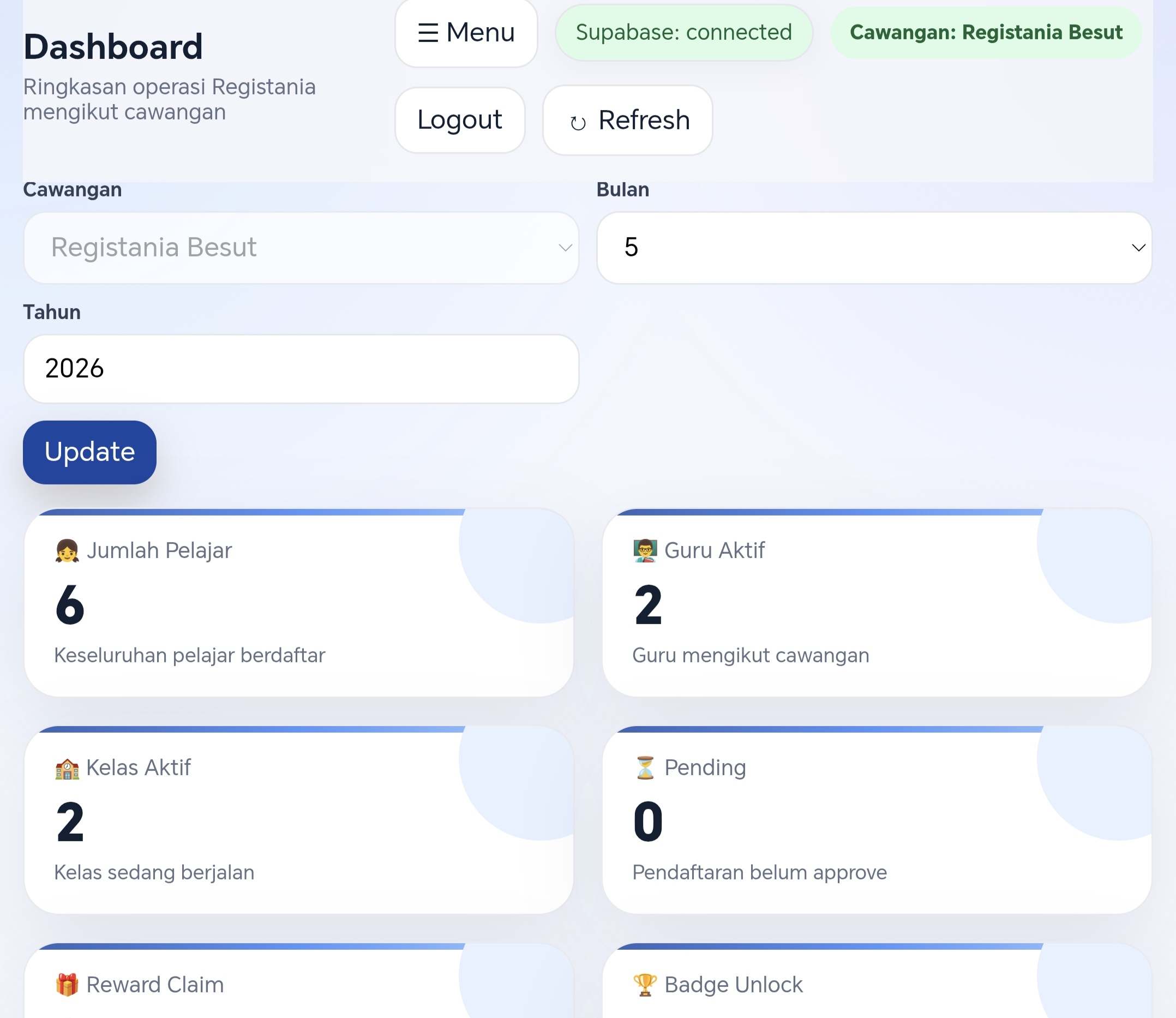Click the Refresh circular arrow icon
Screen dimensions: 1176x1018
coord(578,122)
